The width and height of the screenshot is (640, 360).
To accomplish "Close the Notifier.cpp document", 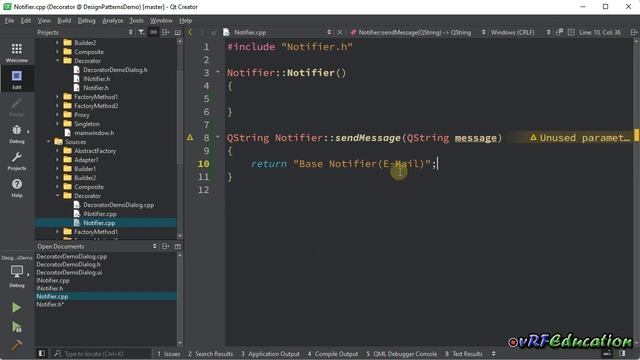I will point(340,32).
